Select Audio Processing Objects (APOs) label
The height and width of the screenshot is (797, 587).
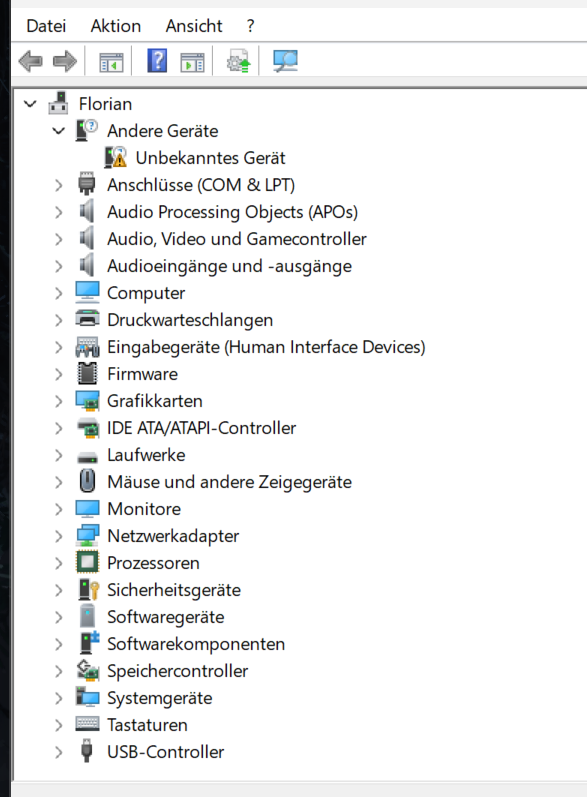(x=232, y=211)
